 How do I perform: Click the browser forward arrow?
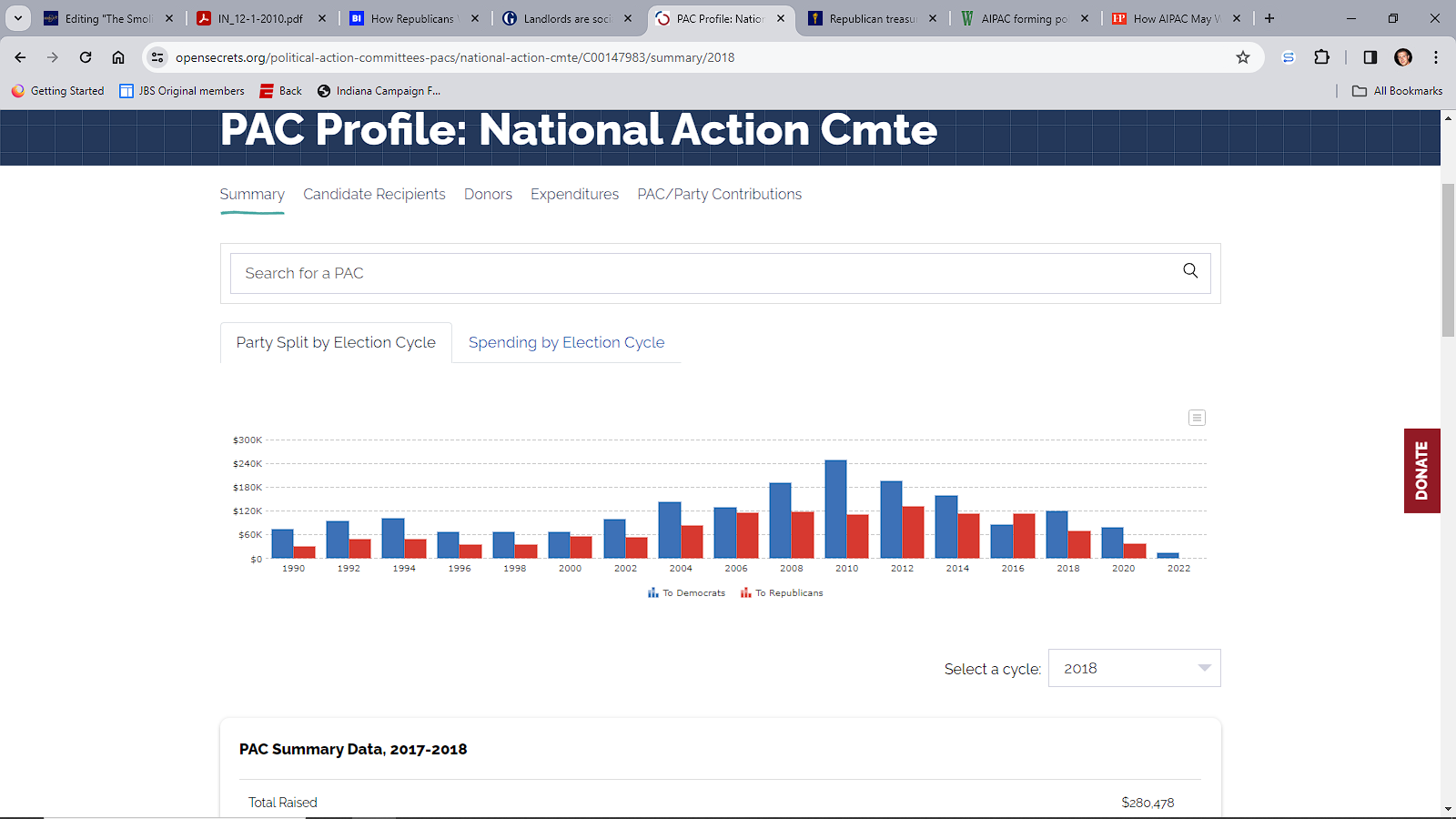(53, 57)
